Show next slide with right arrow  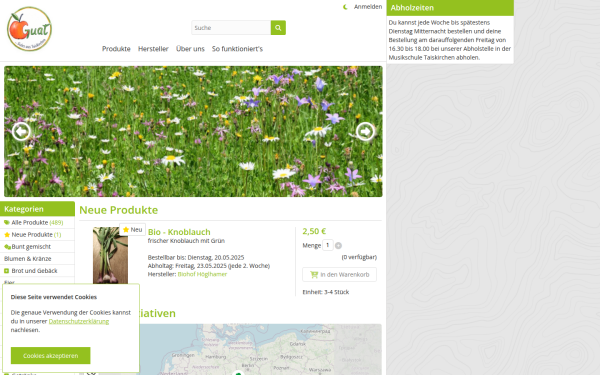coord(365,132)
